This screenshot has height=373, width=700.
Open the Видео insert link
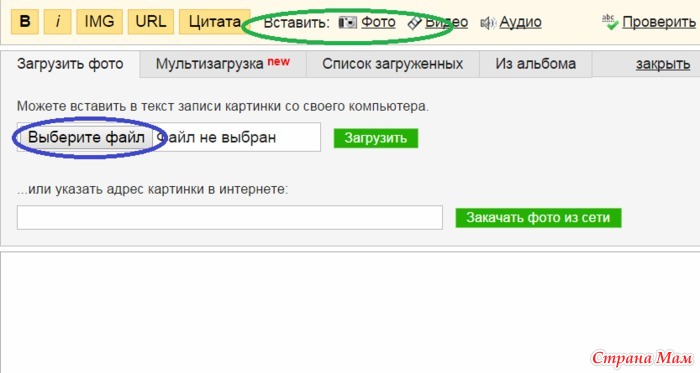(446, 22)
